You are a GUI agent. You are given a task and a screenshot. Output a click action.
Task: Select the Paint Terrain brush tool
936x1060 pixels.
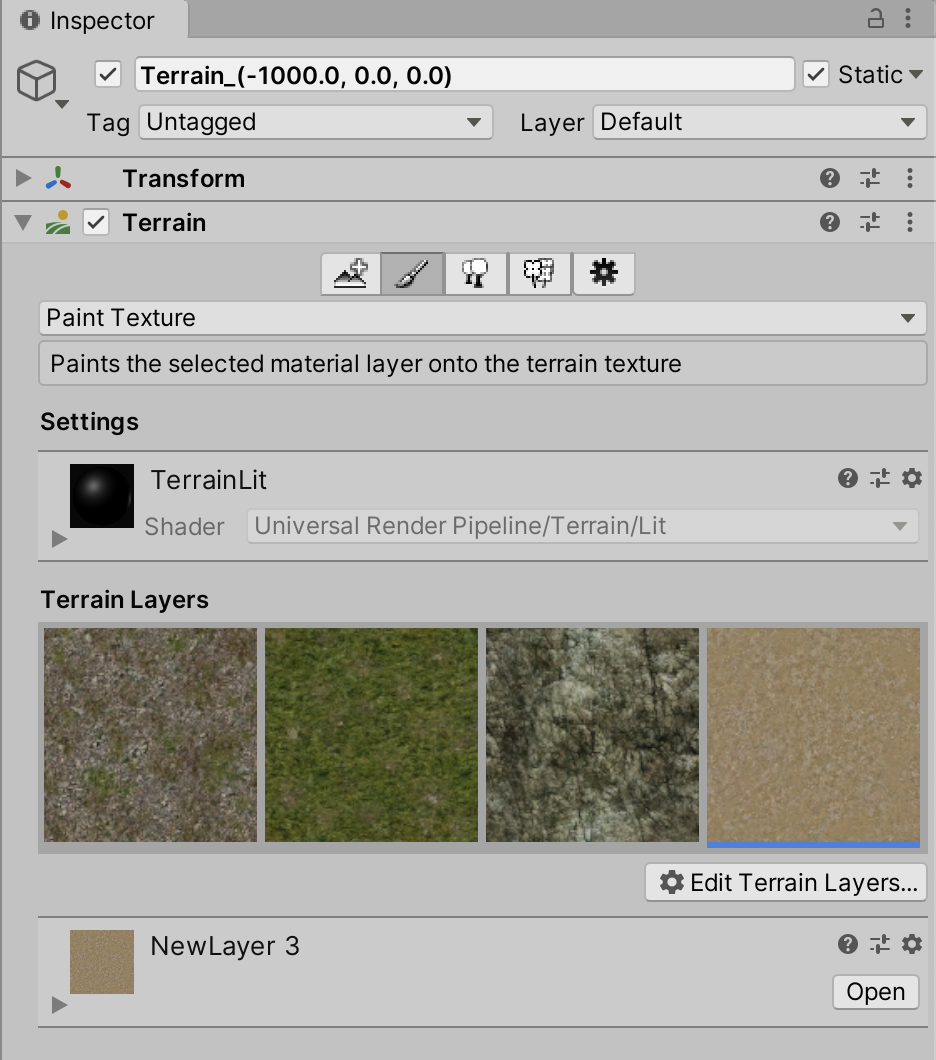pyautogui.click(x=412, y=273)
